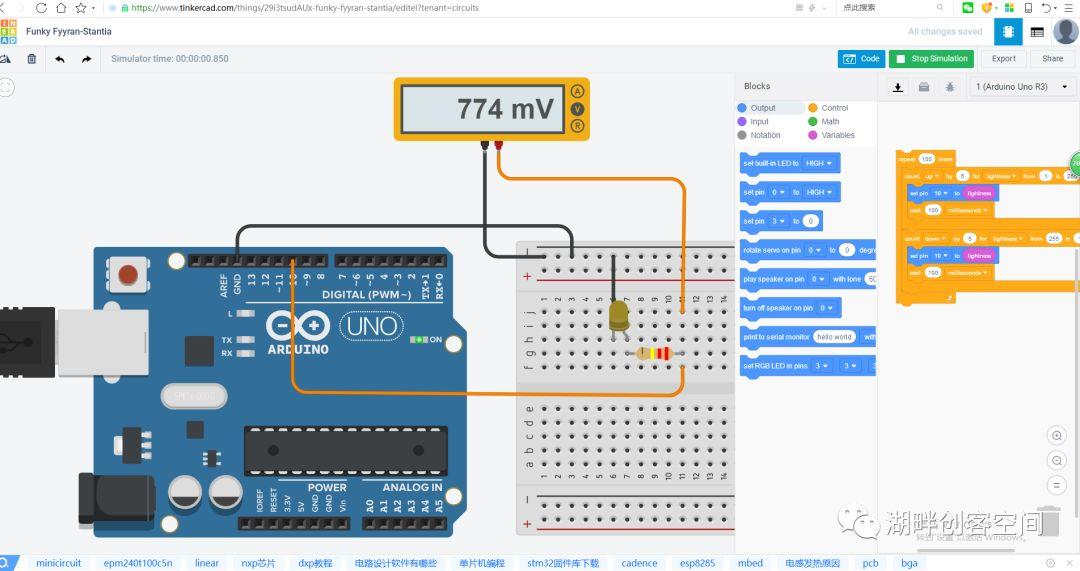Click the hello world text field in print block

pyautogui.click(x=834, y=337)
